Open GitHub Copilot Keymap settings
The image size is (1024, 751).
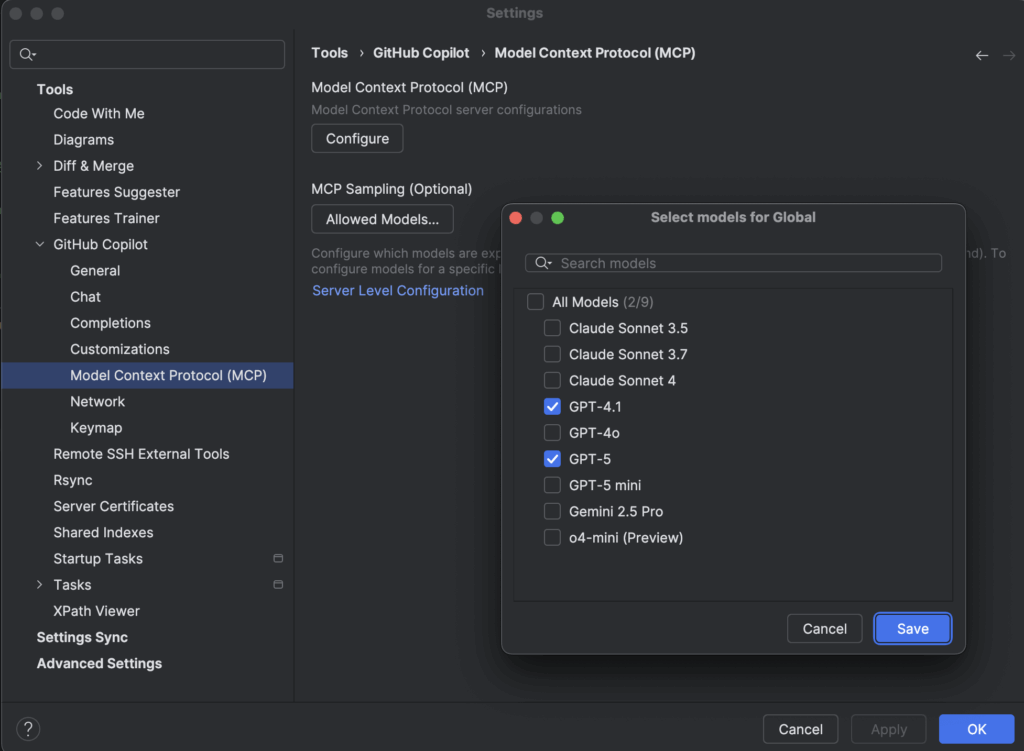(96, 428)
